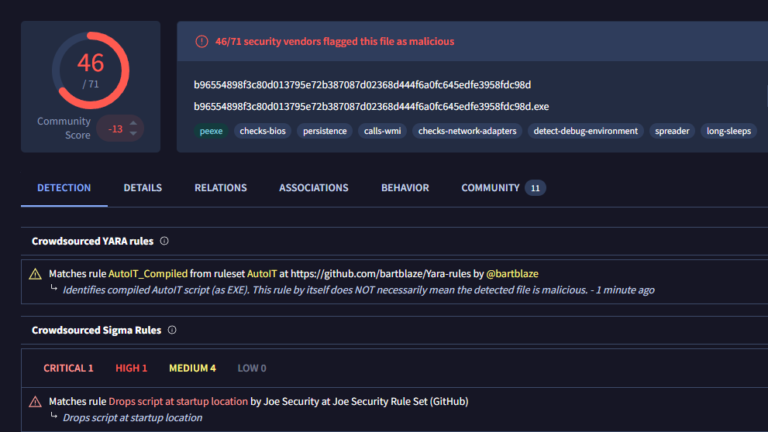
Task: Click the peexe file type tag
Action: pos(211,131)
